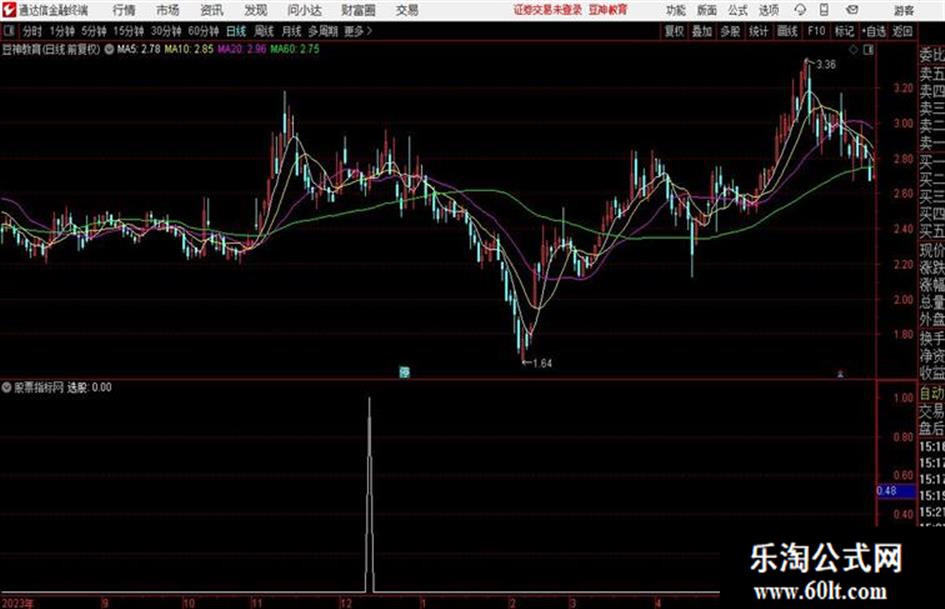Switch to 5分钟 period
This screenshot has height=609, width=945.
(x=93, y=31)
